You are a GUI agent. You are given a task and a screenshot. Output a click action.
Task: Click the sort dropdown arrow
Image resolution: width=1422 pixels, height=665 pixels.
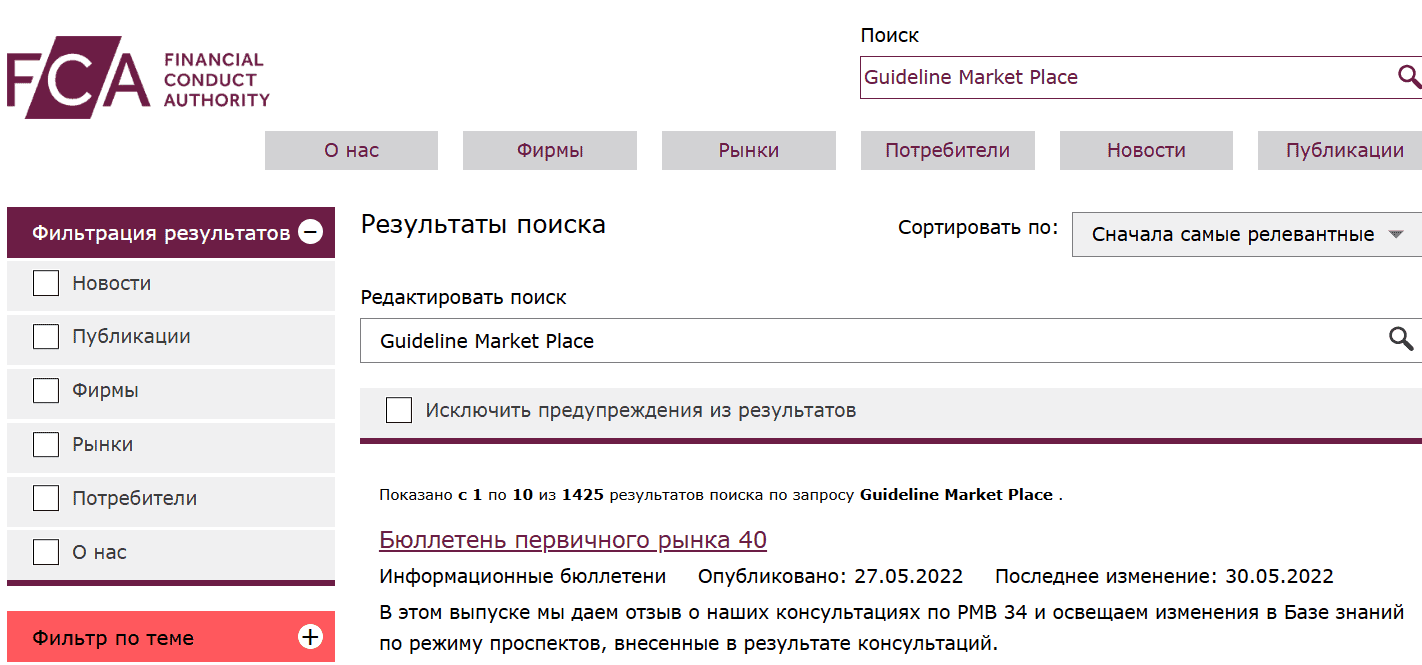1397,234
